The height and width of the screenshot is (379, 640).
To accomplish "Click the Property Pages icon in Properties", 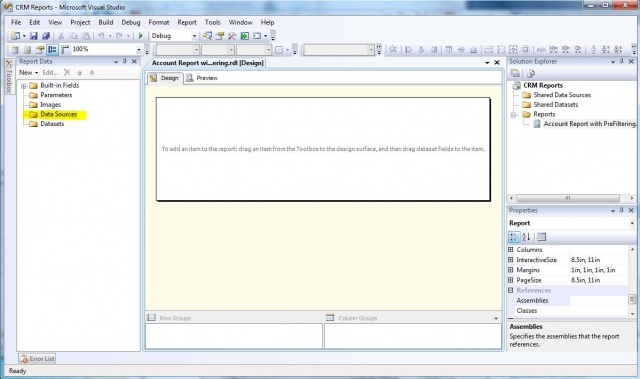I will click(541, 237).
